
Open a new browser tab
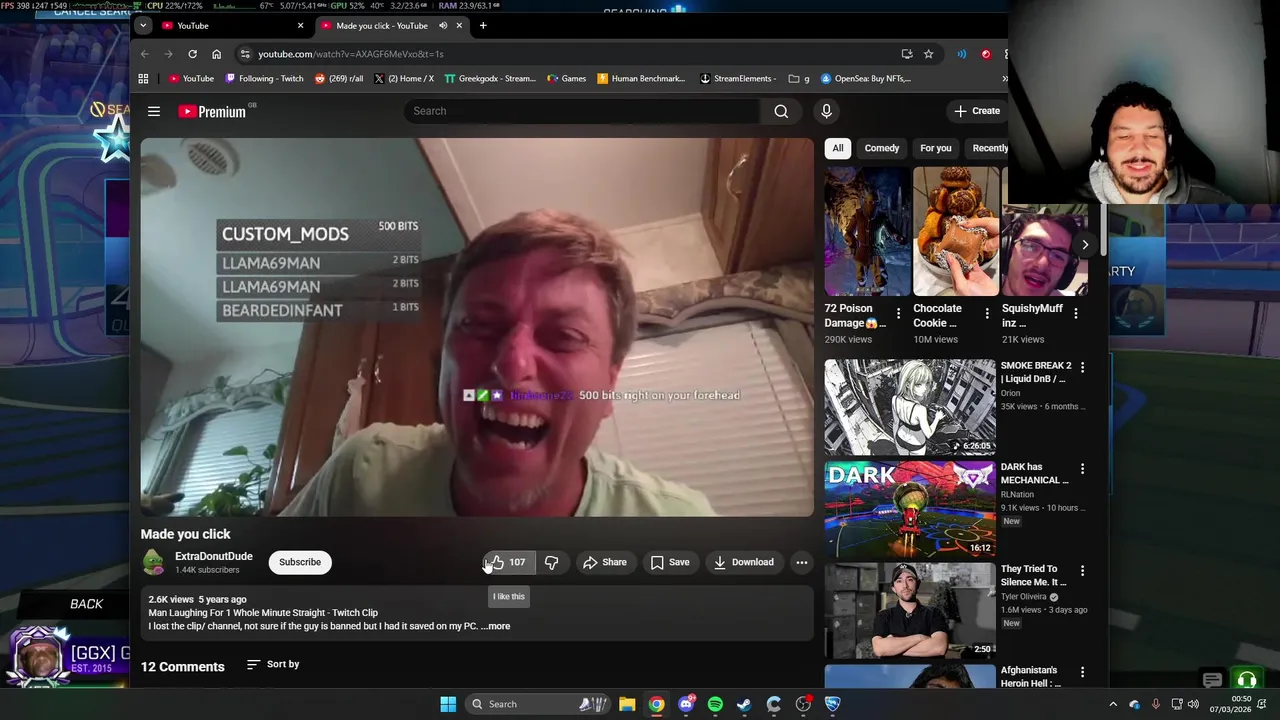483,25
